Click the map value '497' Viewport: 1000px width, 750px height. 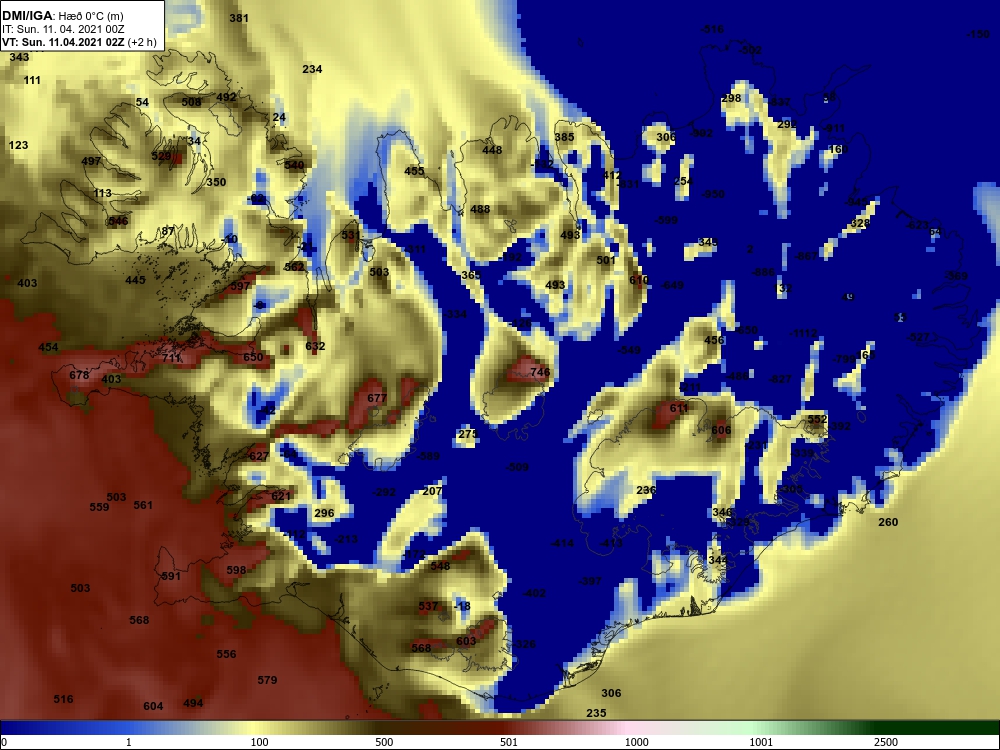91,161
